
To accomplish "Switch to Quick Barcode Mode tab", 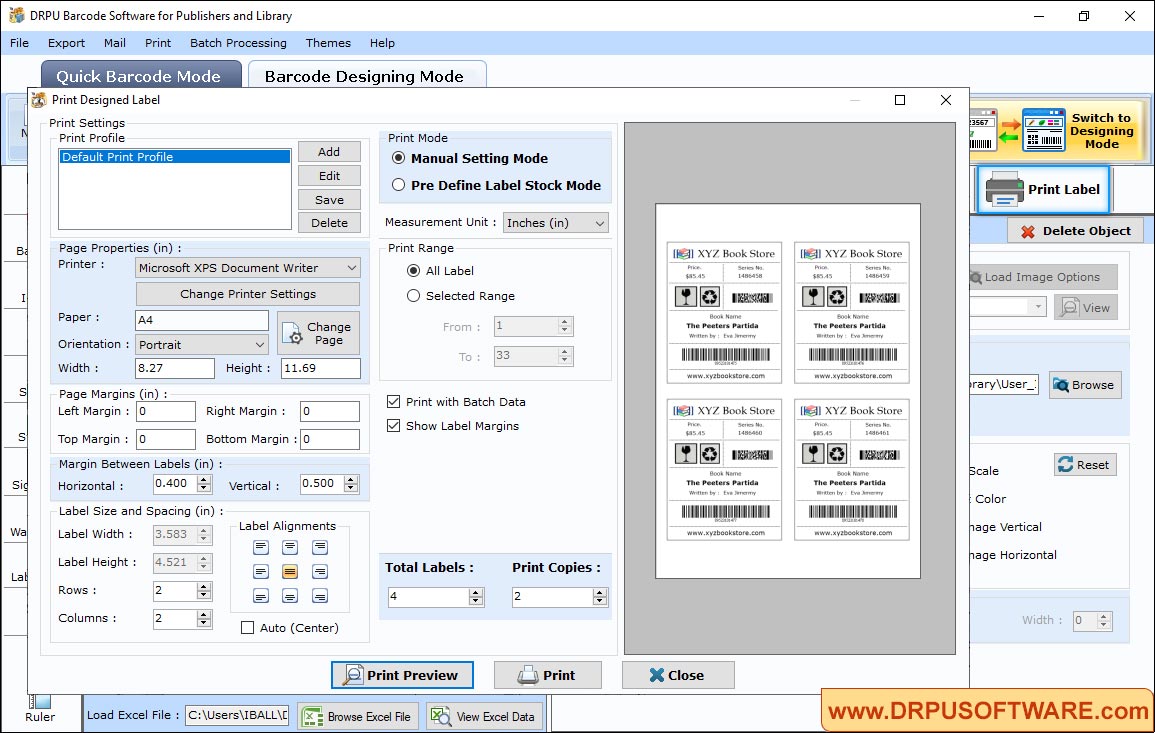I will pyautogui.click(x=141, y=75).
